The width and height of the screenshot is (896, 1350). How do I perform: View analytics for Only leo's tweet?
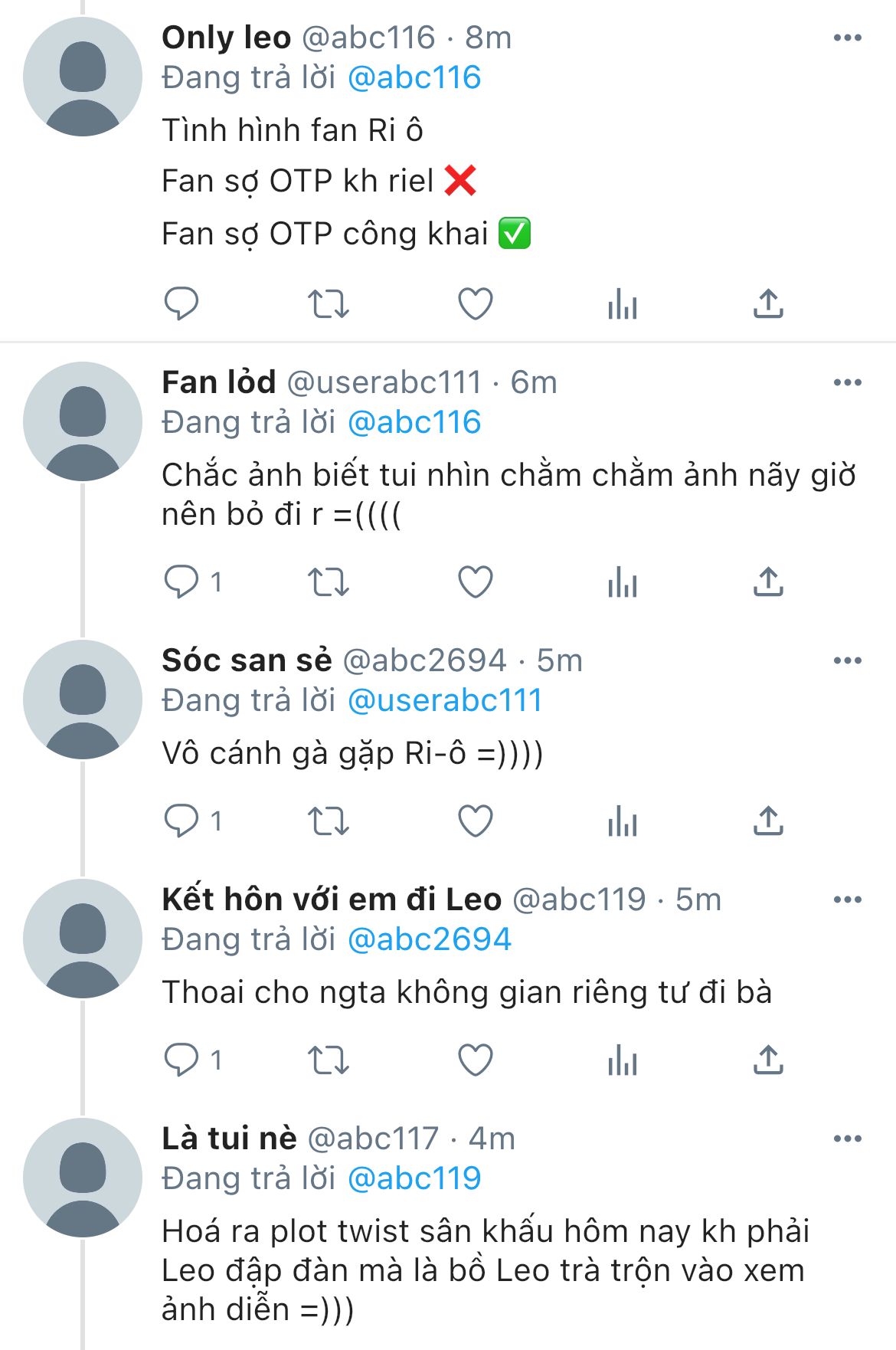point(622,305)
